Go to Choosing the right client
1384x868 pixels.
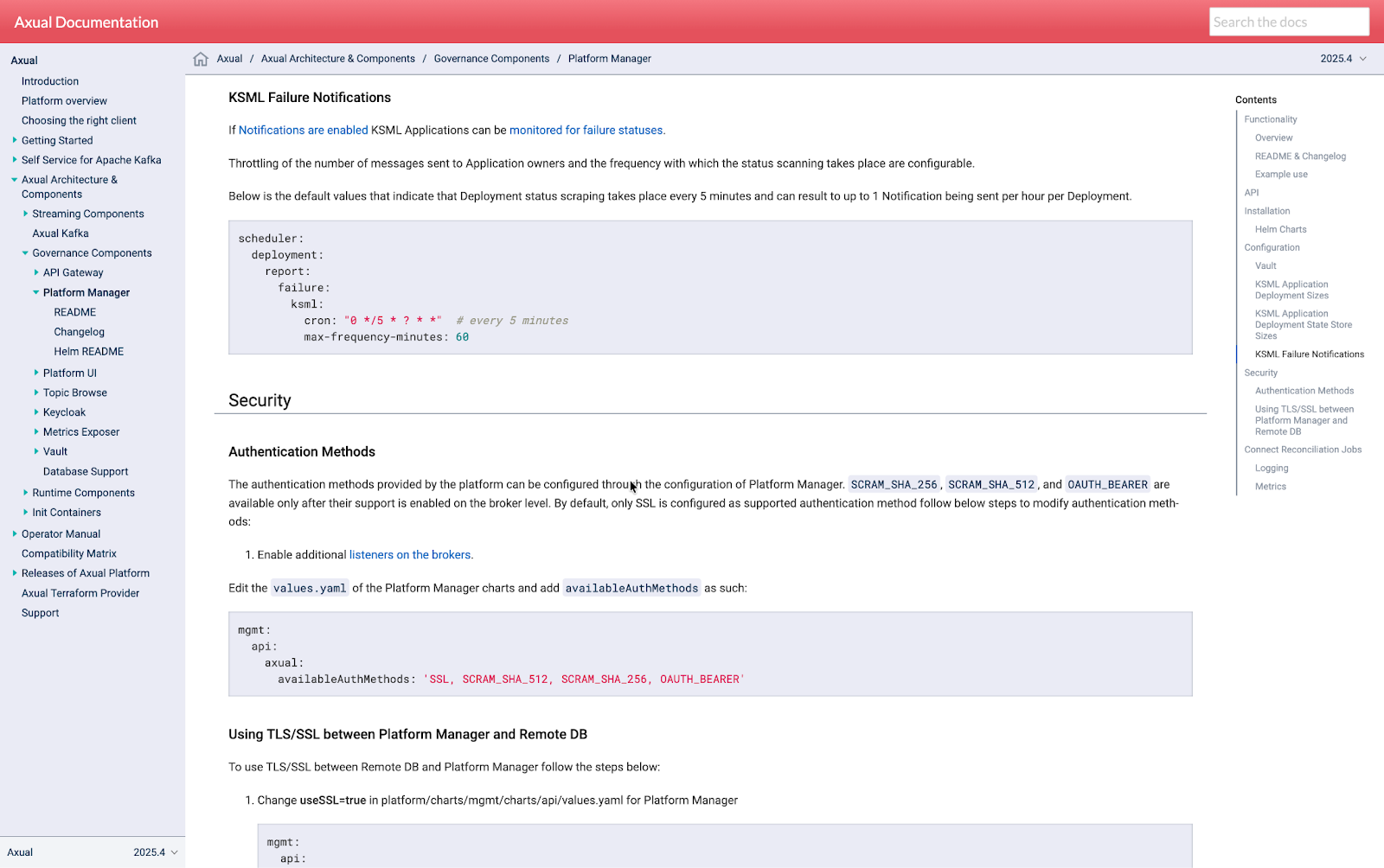tap(79, 121)
